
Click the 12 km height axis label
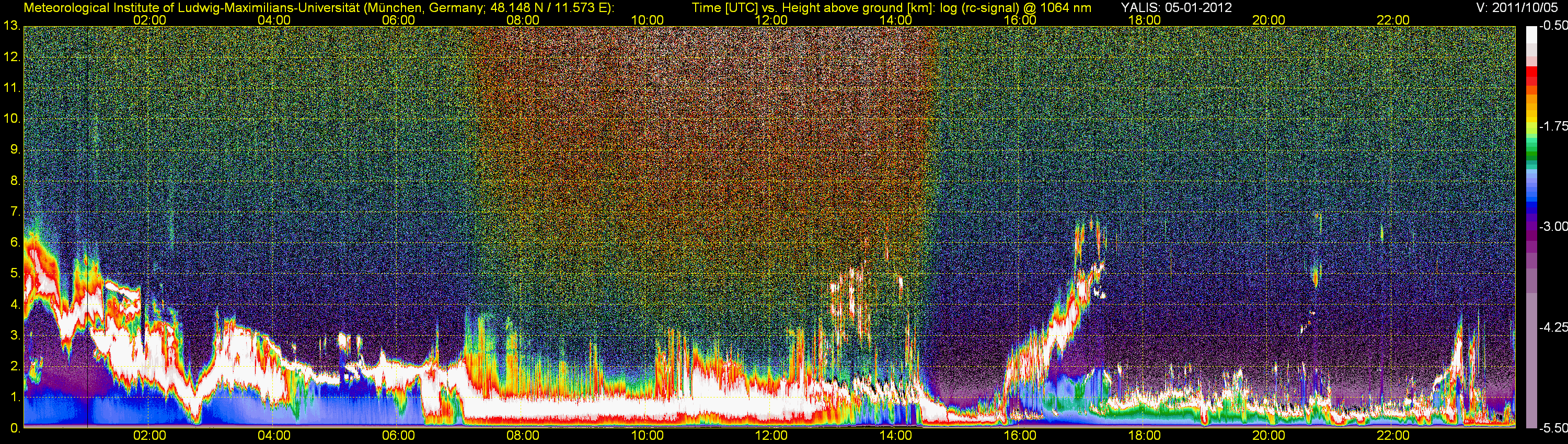pos(11,57)
